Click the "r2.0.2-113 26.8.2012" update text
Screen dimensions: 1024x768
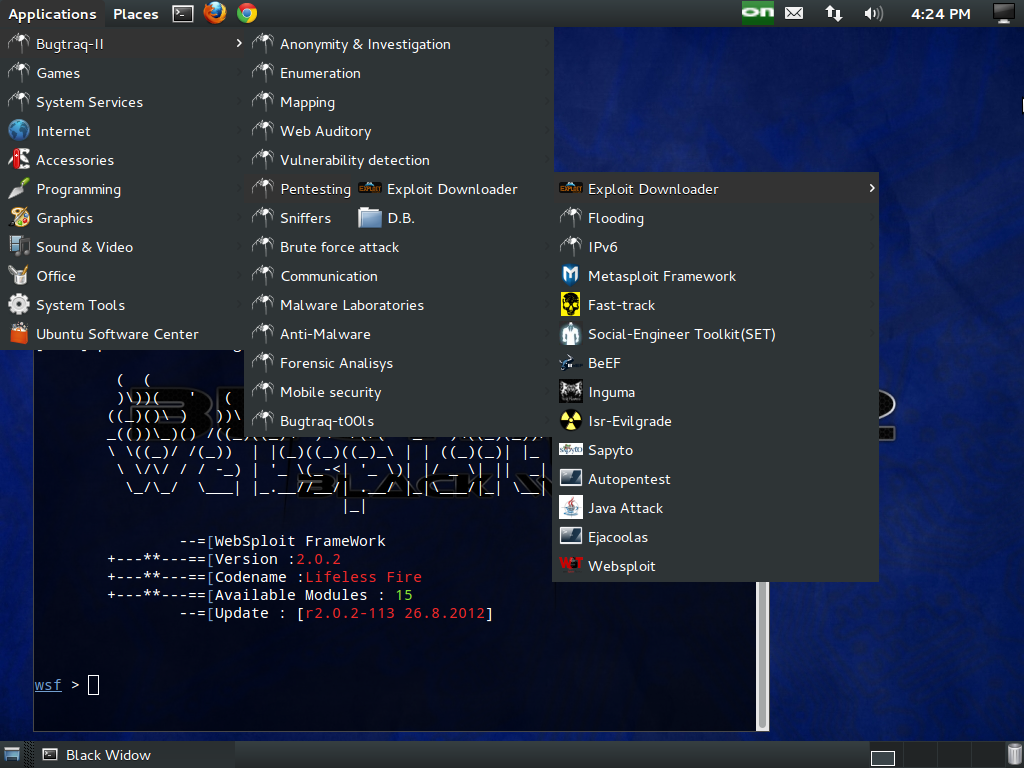(x=395, y=613)
